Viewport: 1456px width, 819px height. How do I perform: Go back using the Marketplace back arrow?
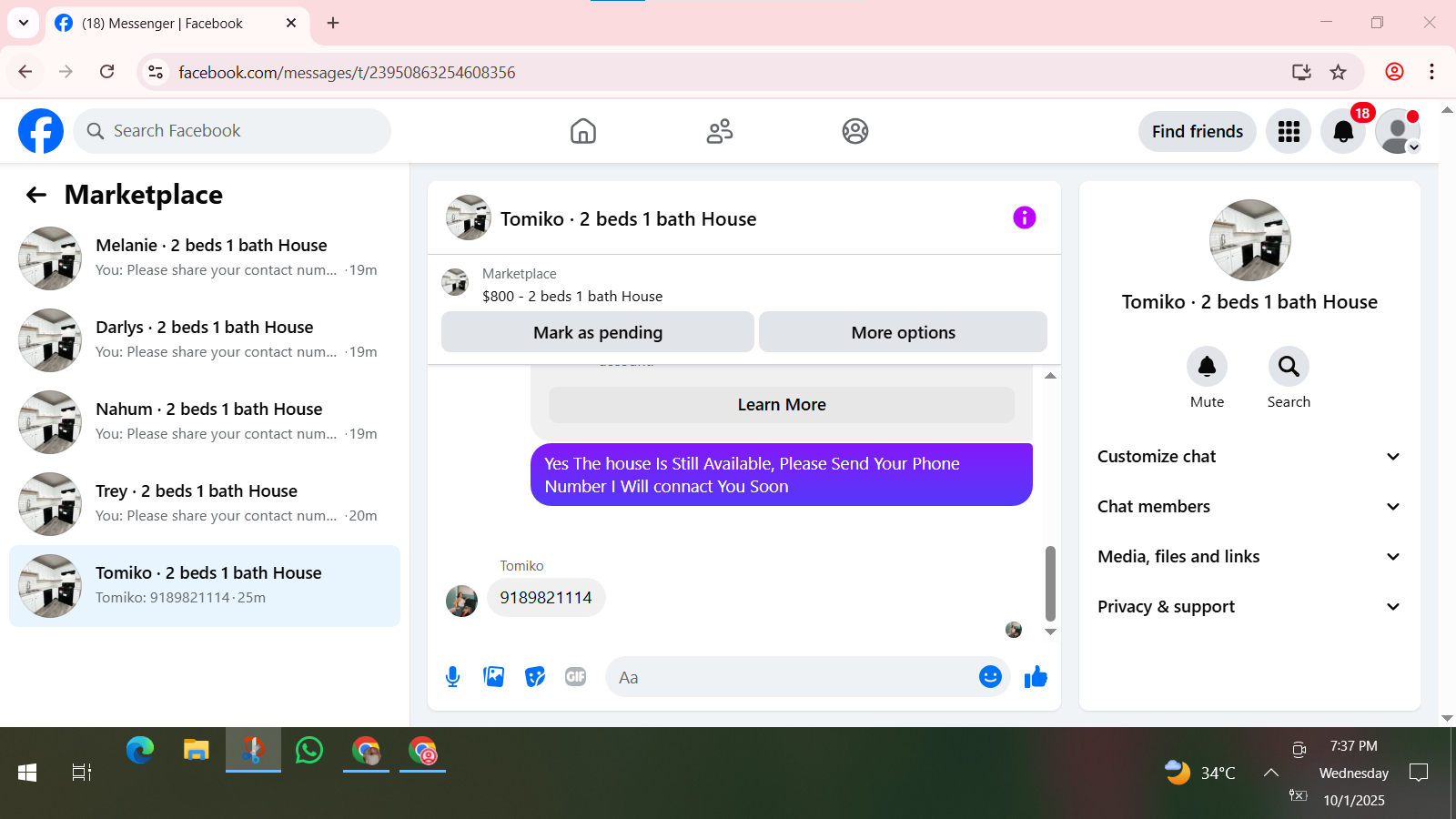pos(36,195)
